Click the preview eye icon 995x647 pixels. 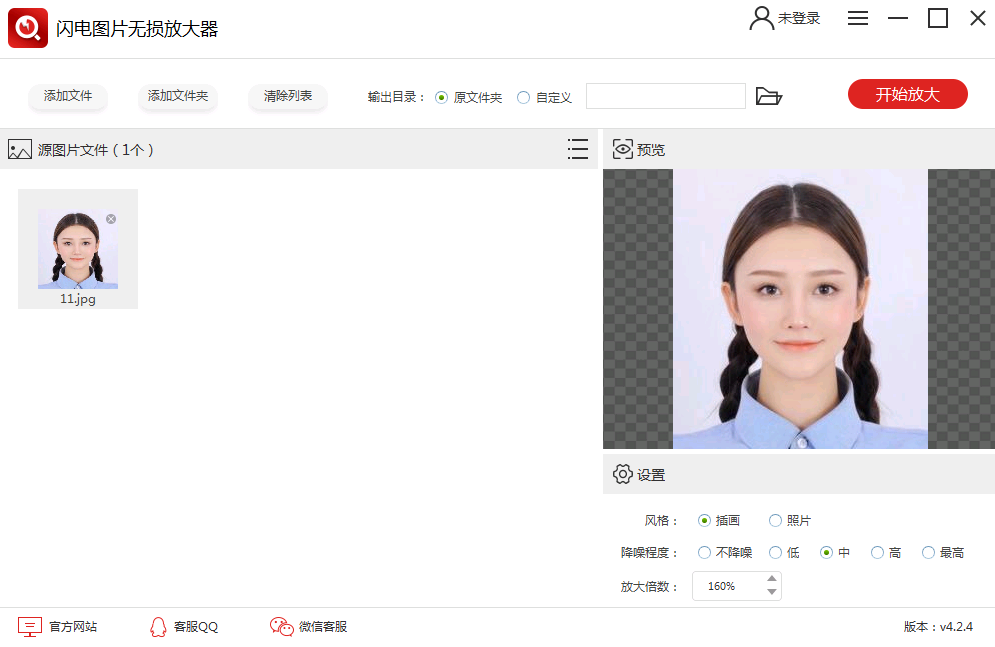click(623, 149)
